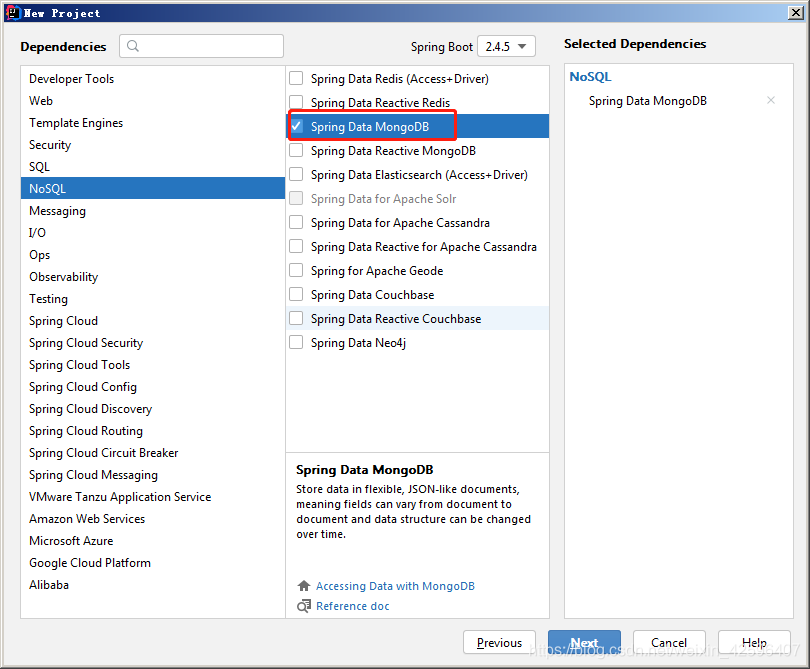Screen dimensions: 810x669
Task: Click the disabled Apache Solr checkbox
Action: [x=296, y=198]
